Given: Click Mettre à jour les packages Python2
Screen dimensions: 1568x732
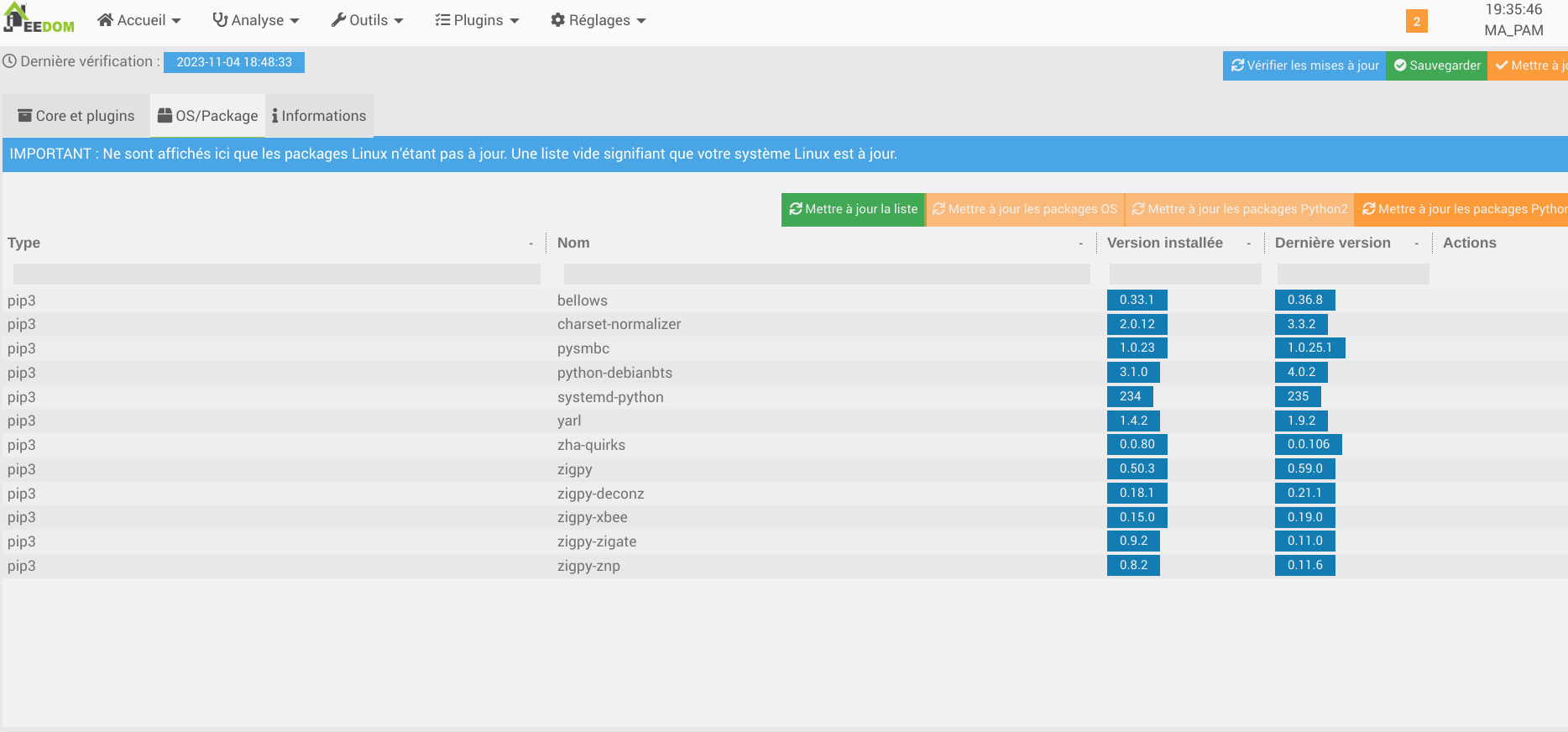Looking at the screenshot, I should pos(1239,209).
